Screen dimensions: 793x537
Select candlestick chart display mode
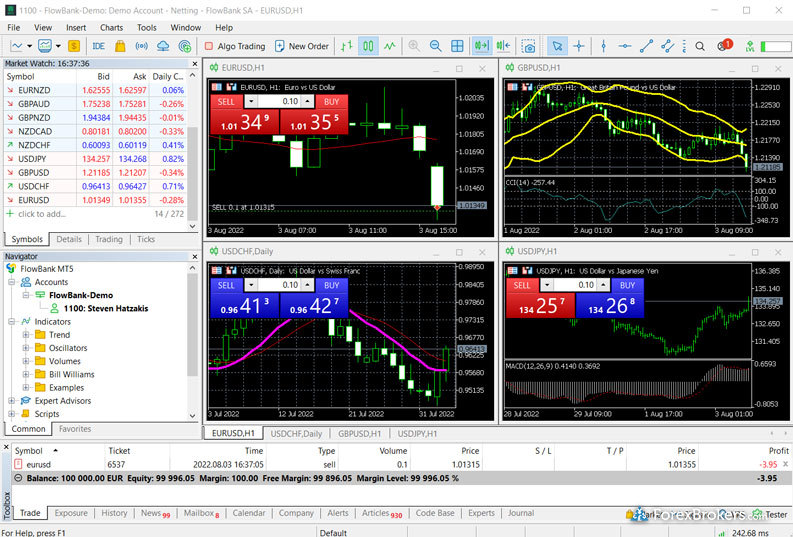368,46
